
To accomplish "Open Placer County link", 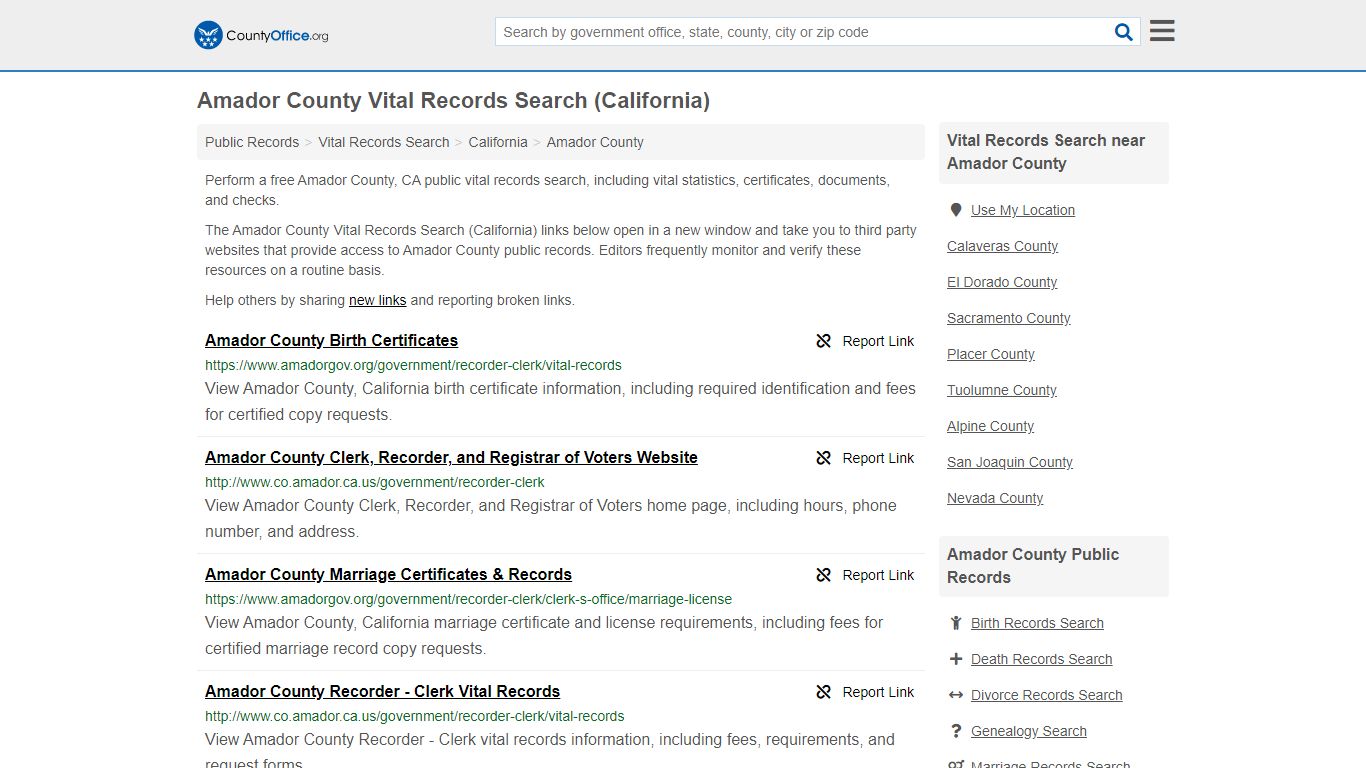I will pos(991,354).
